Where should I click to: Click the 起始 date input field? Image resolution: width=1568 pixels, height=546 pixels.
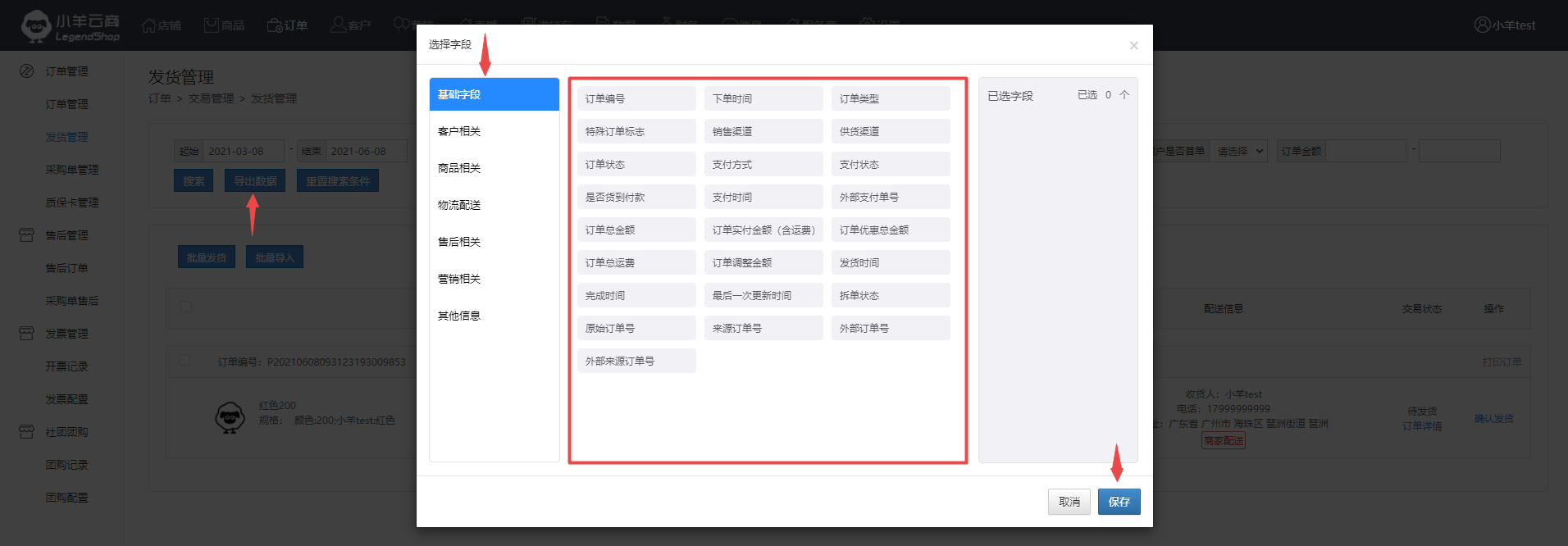[x=243, y=151]
